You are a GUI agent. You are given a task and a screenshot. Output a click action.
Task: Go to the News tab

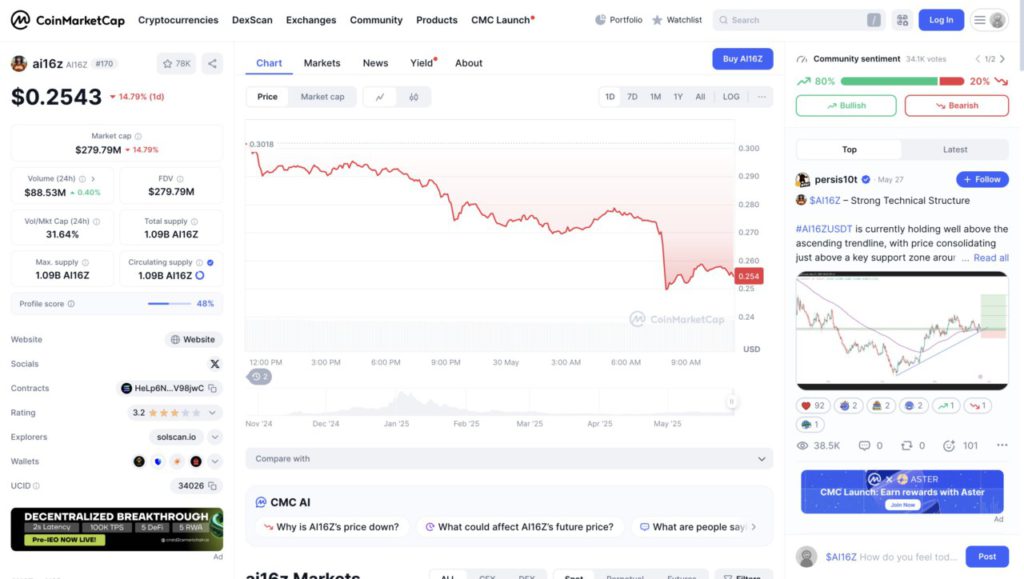pyautogui.click(x=375, y=63)
